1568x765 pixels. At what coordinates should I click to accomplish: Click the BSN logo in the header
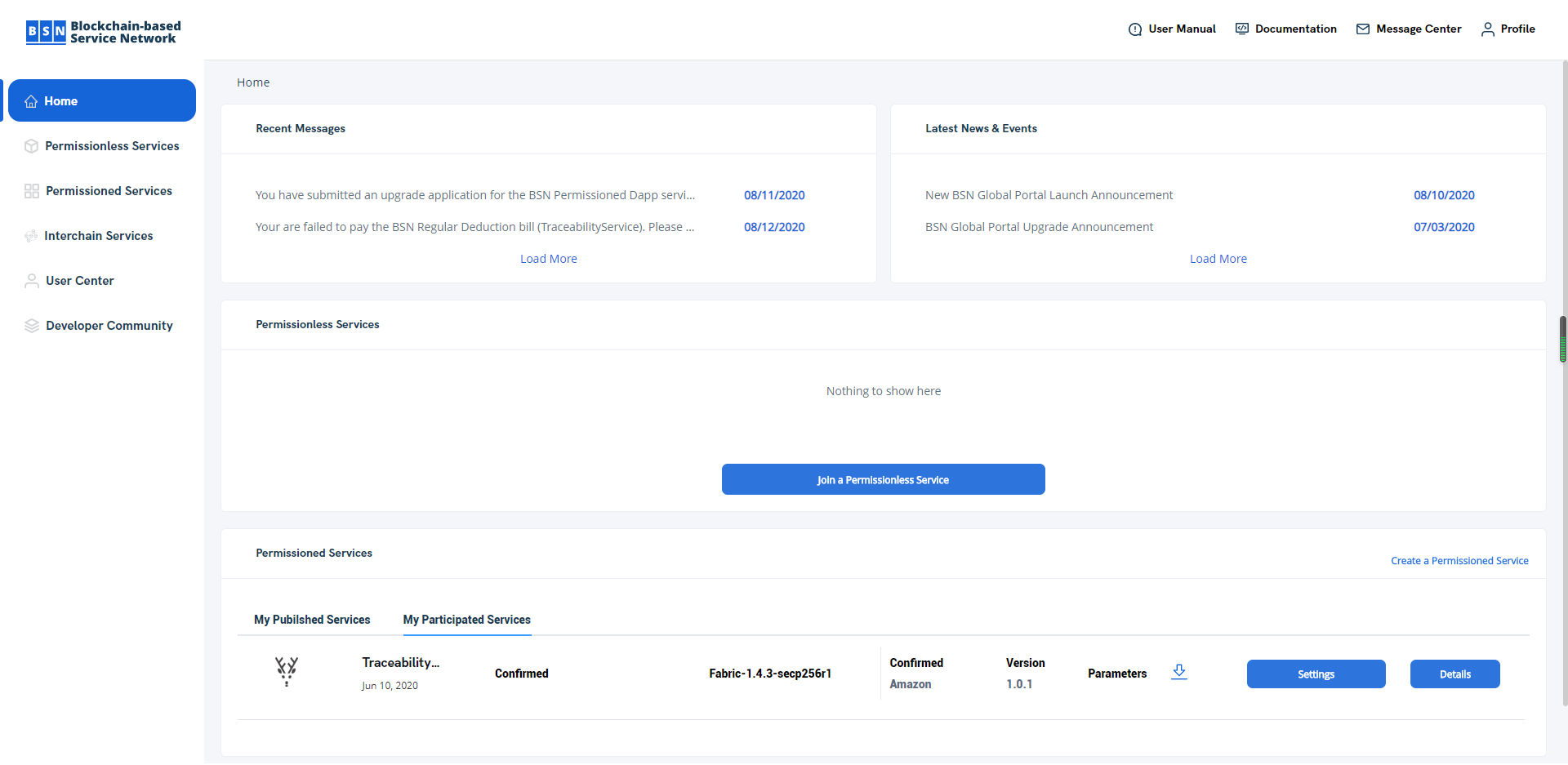103,32
